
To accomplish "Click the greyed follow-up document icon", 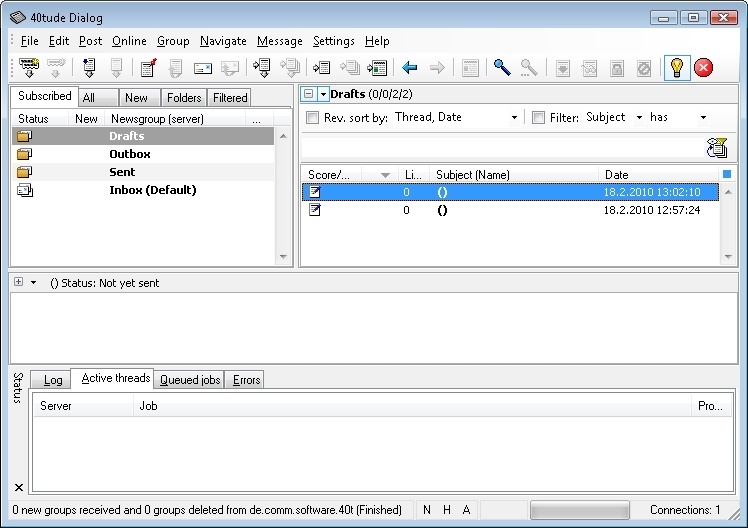I will click(x=176, y=68).
